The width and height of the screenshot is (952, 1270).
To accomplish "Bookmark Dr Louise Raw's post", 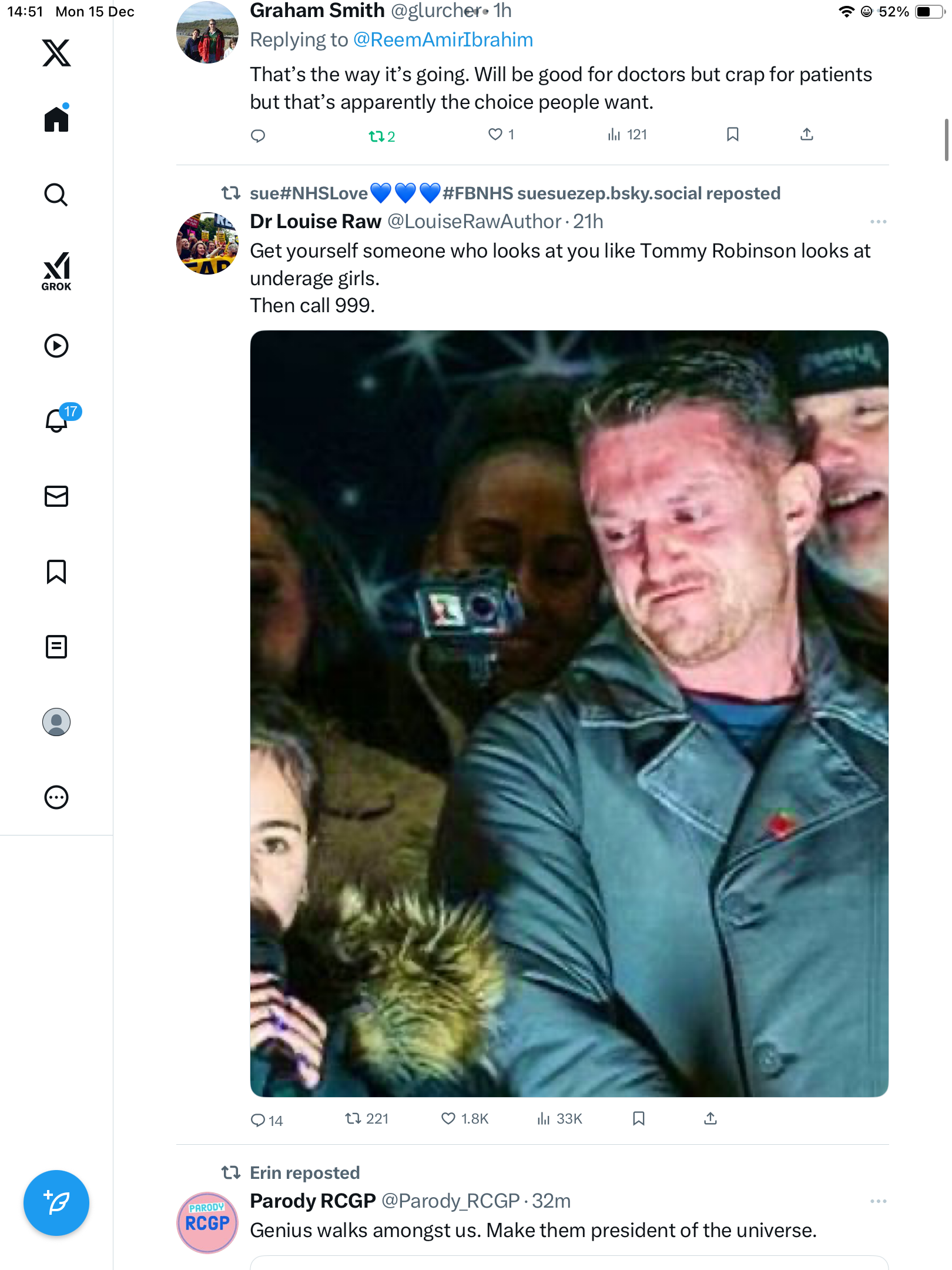I will pos(639,1118).
